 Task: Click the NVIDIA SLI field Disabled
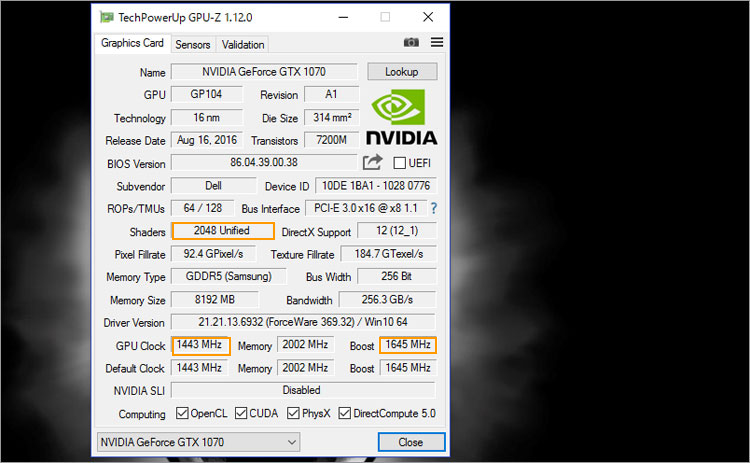click(x=303, y=390)
